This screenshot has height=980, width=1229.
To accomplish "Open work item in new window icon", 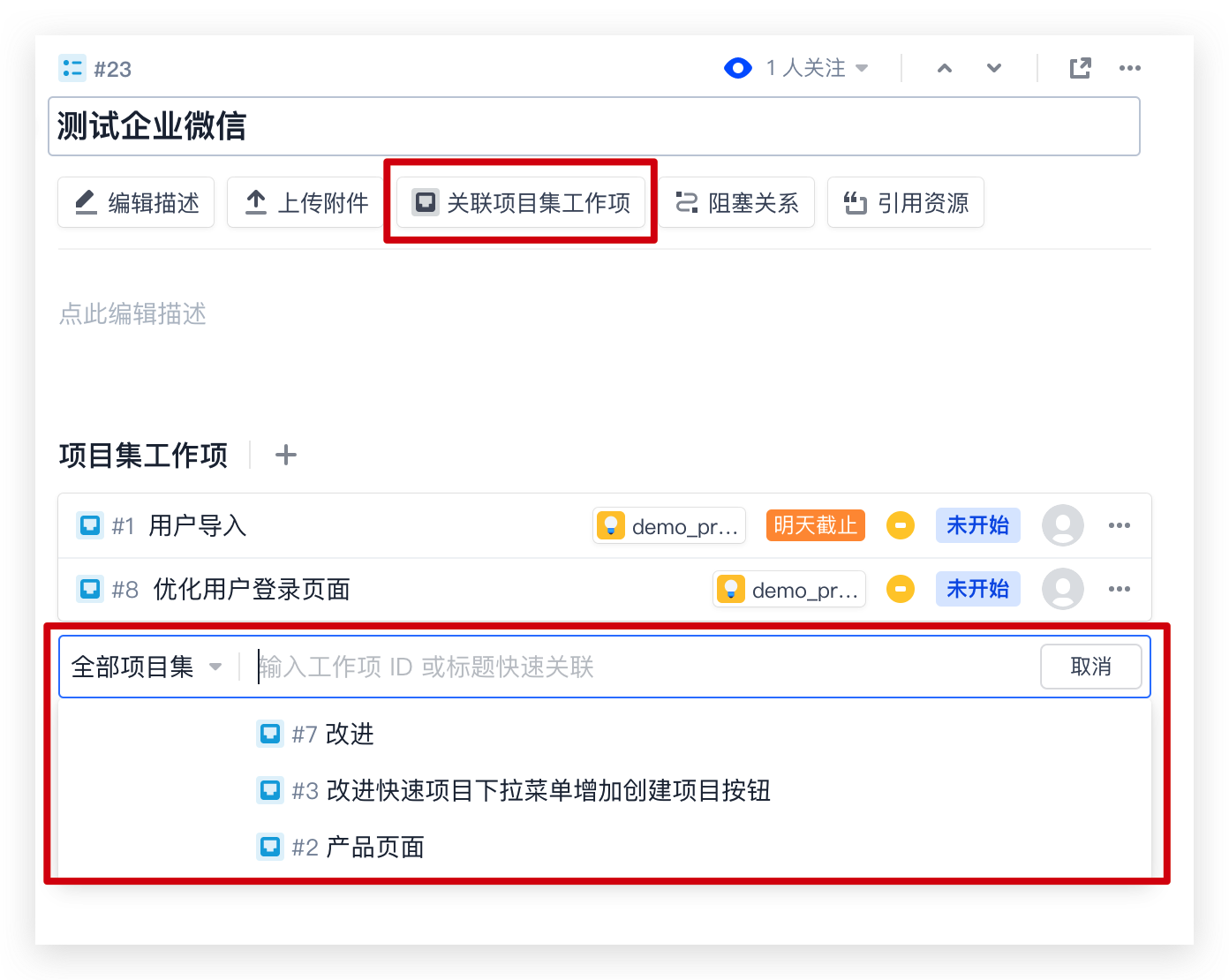I will 1081,68.
